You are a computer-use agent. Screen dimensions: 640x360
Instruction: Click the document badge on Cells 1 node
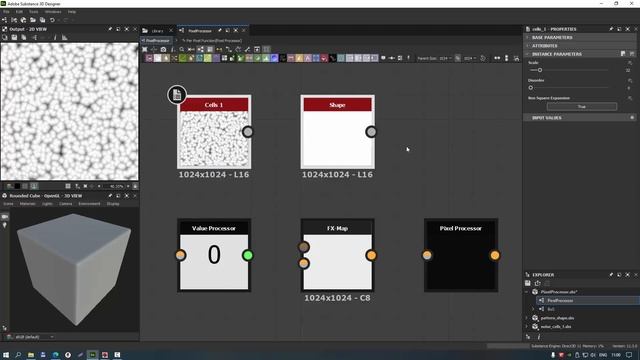tap(177, 95)
